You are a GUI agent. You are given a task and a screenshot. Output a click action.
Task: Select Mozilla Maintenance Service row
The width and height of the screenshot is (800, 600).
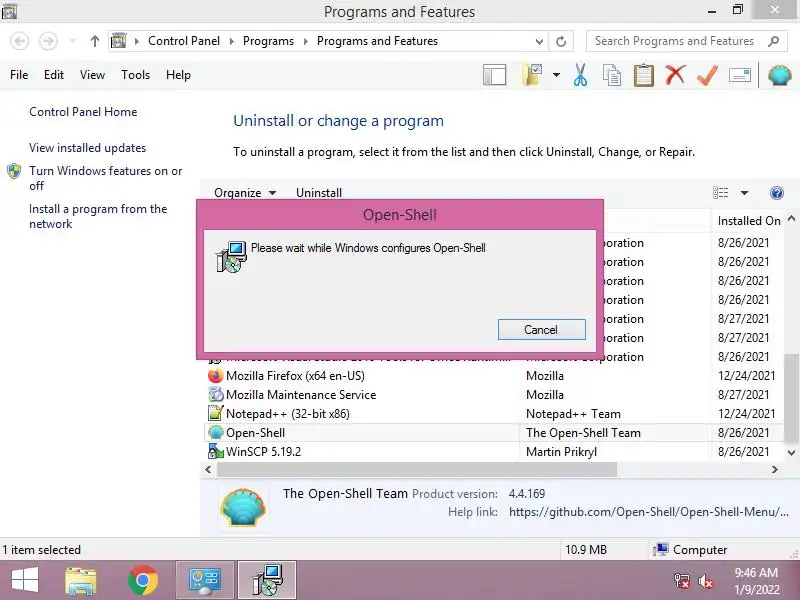[493, 395]
